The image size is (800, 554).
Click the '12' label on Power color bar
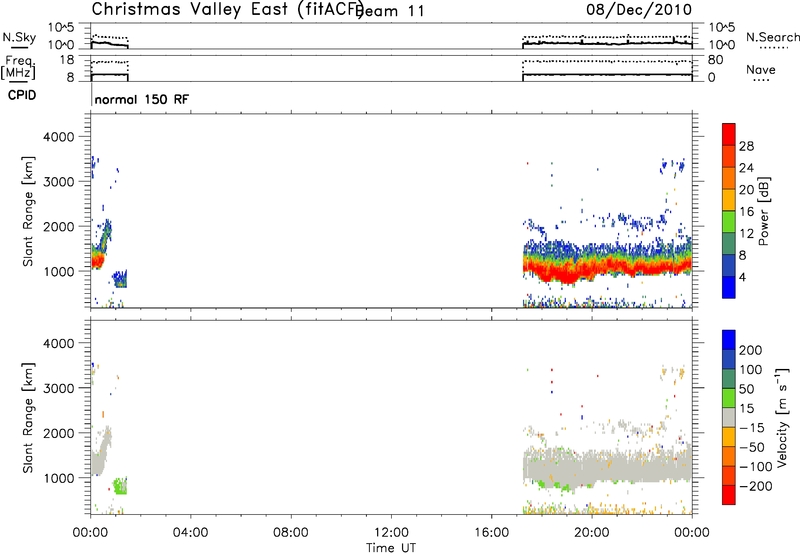click(x=746, y=234)
